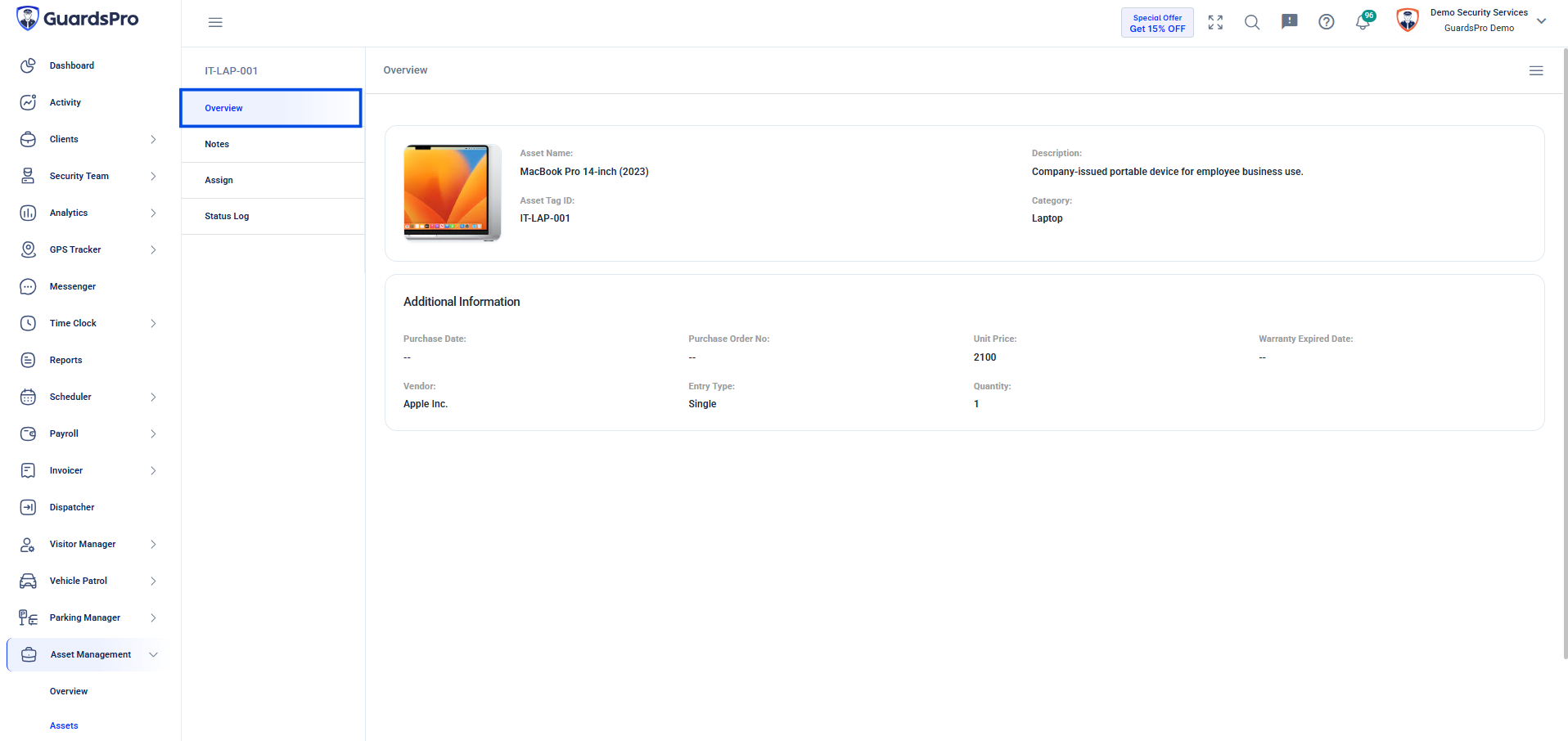Click the unit price value 2100
Image resolution: width=1568 pixels, height=741 pixels.
pyautogui.click(x=985, y=357)
